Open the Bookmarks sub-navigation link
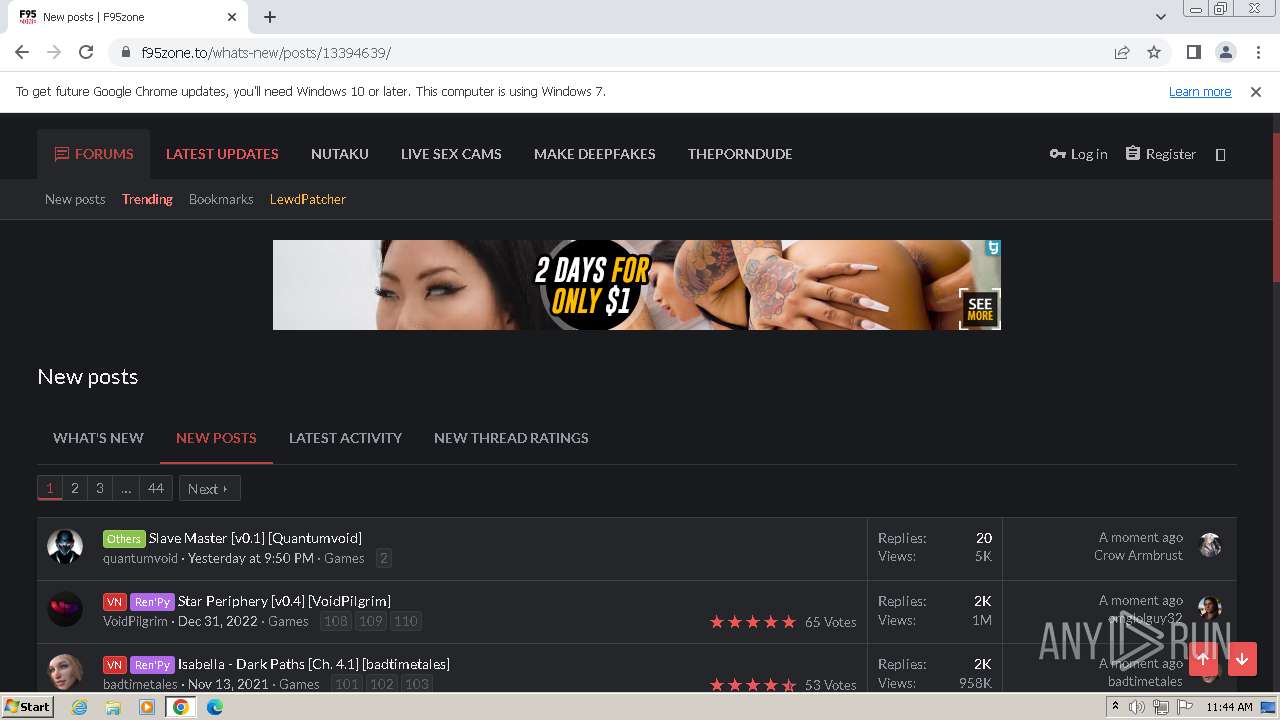The width and height of the screenshot is (1280, 720). pos(221,199)
